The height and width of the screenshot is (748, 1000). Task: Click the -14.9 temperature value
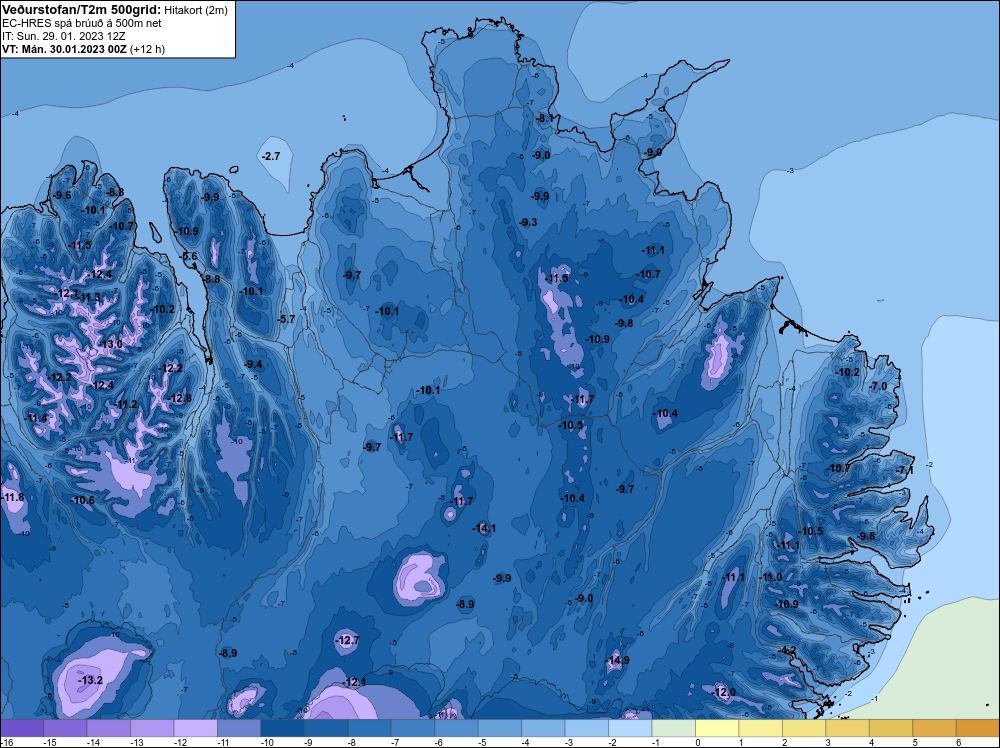pyautogui.click(x=617, y=660)
